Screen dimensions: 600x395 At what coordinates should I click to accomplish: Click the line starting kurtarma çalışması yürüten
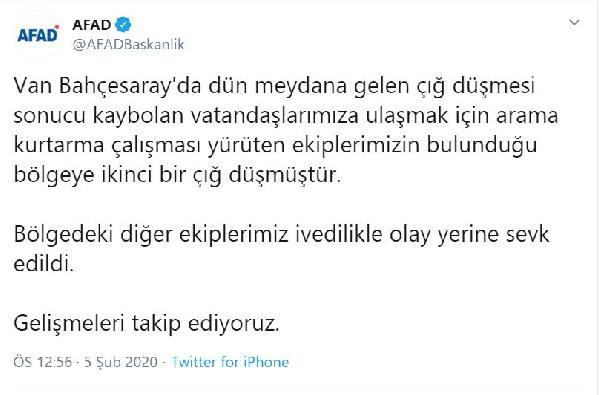tap(276, 146)
